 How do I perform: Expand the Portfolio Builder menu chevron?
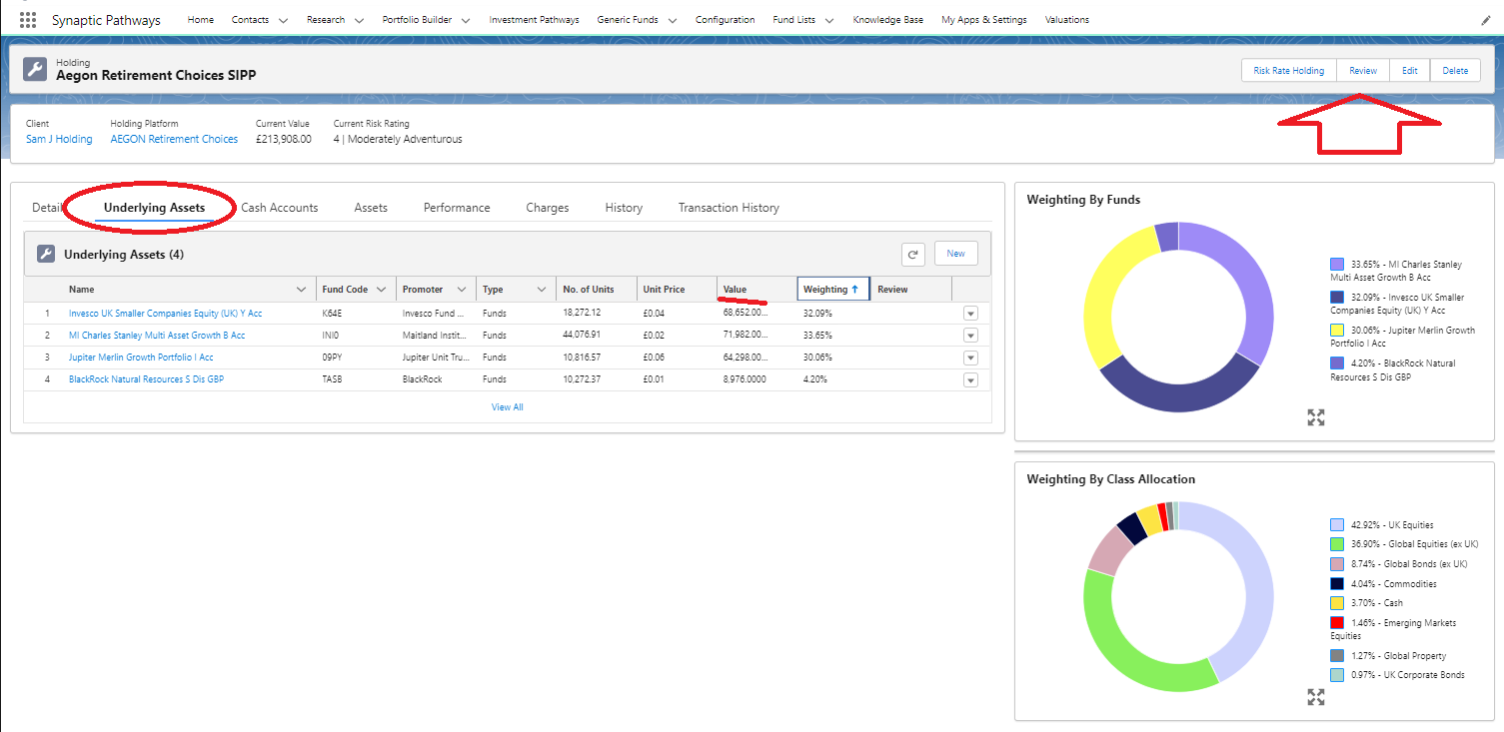466,20
